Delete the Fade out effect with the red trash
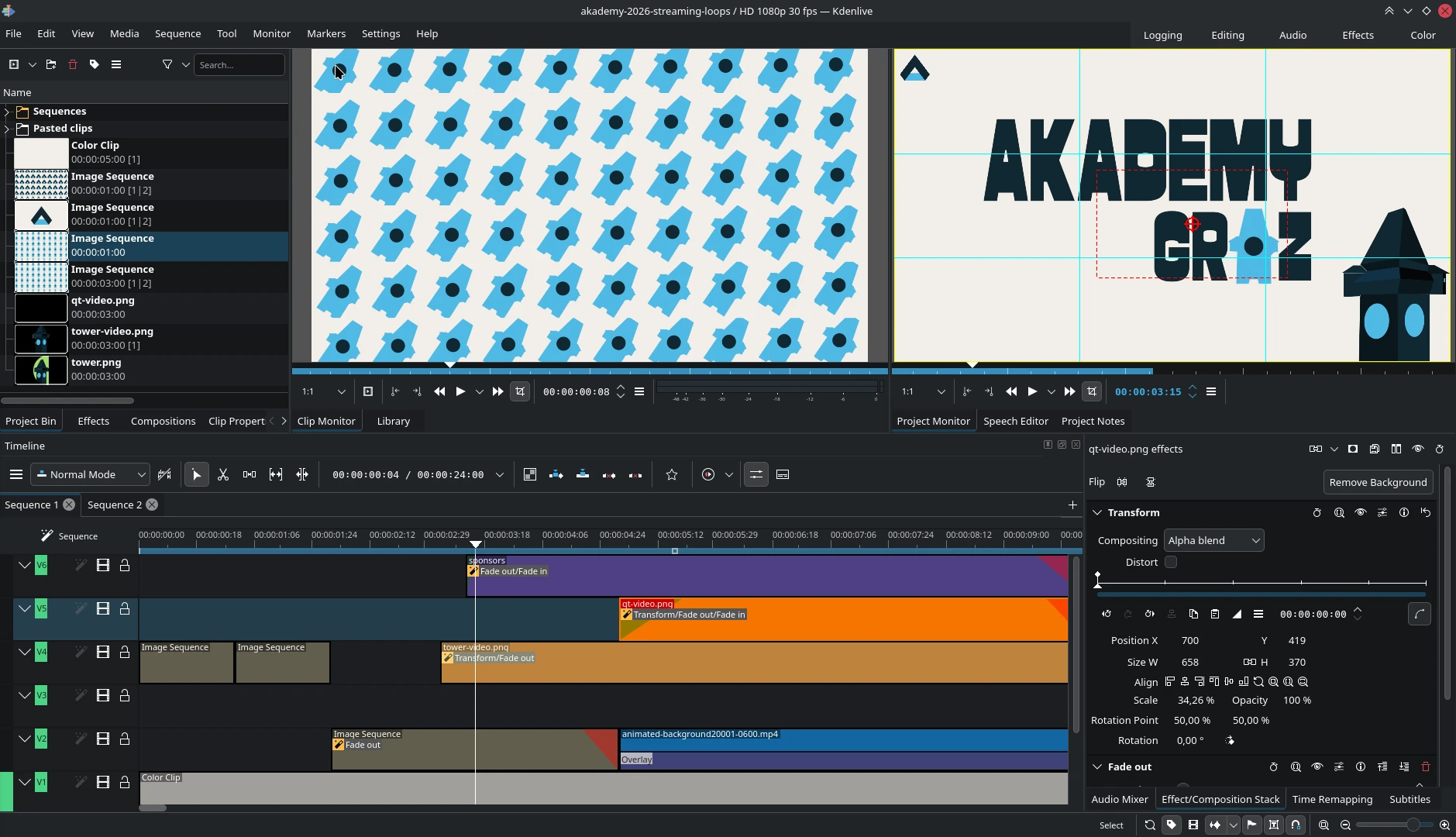The width and height of the screenshot is (1456, 837). pyautogui.click(x=1426, y=766)
